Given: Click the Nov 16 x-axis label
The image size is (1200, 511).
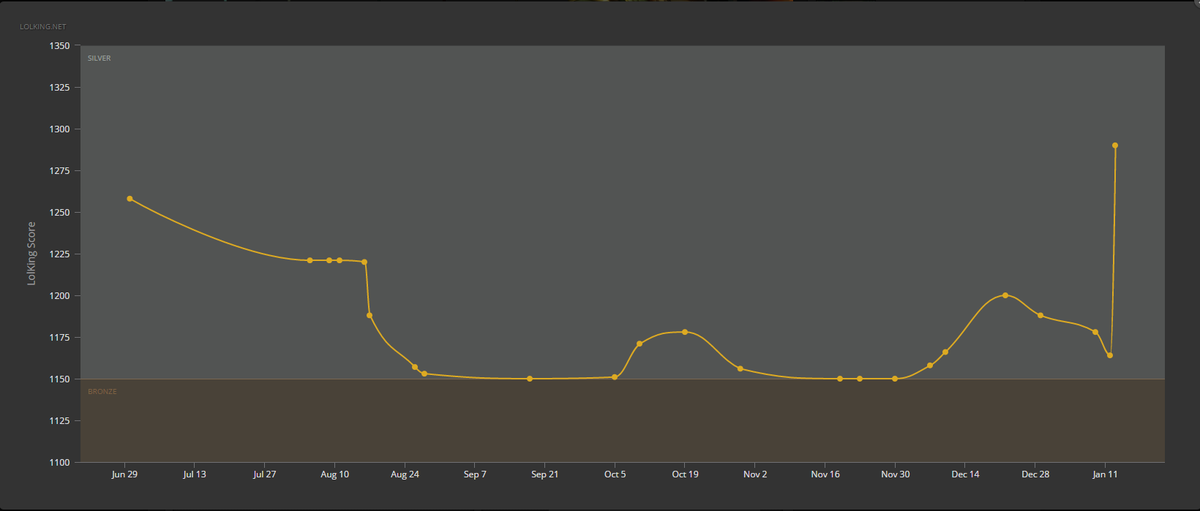Looking at the screenshot, I should [x=825, y=474].
